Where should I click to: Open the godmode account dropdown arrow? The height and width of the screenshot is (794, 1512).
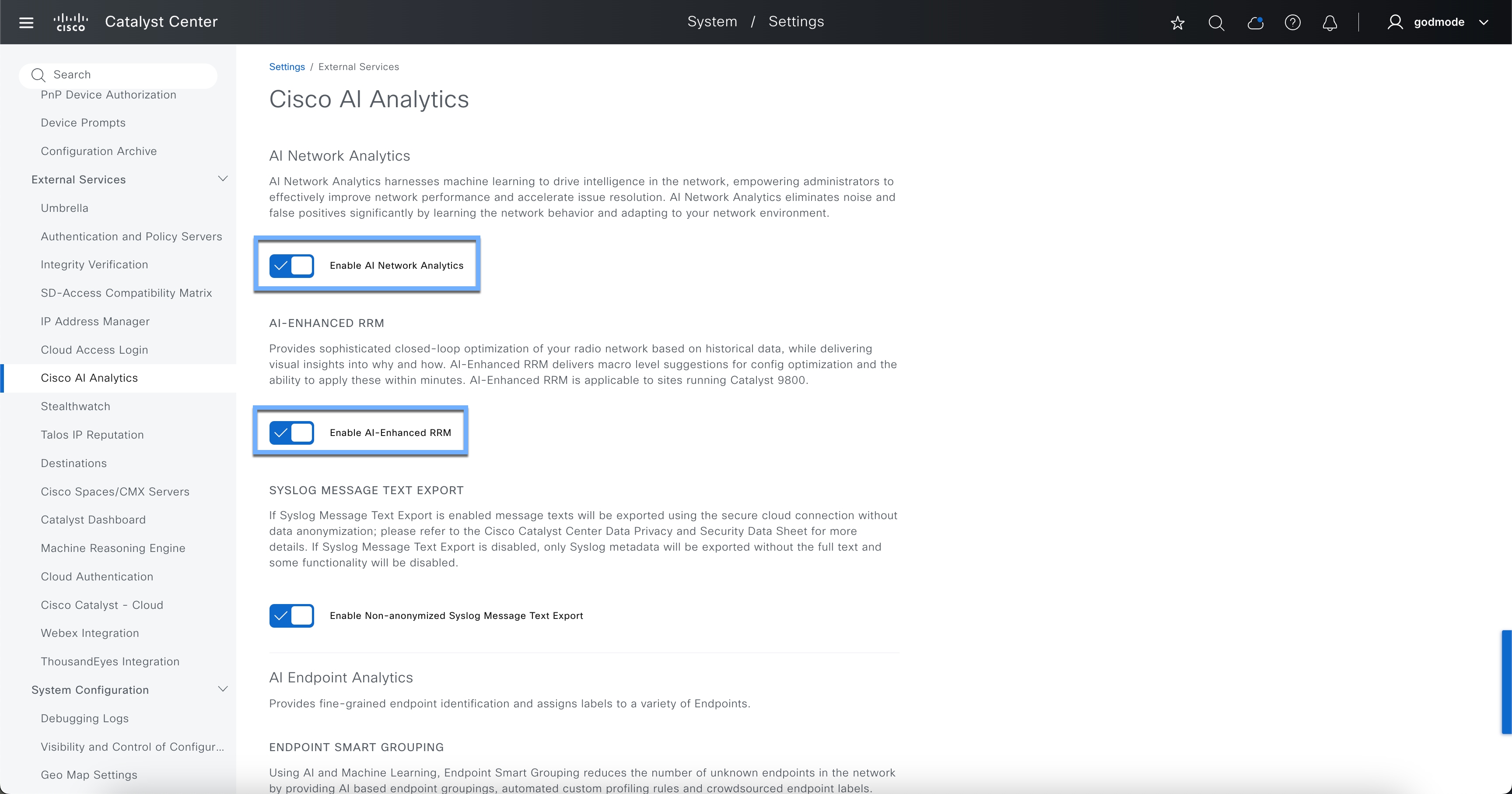coord(1484,22)
